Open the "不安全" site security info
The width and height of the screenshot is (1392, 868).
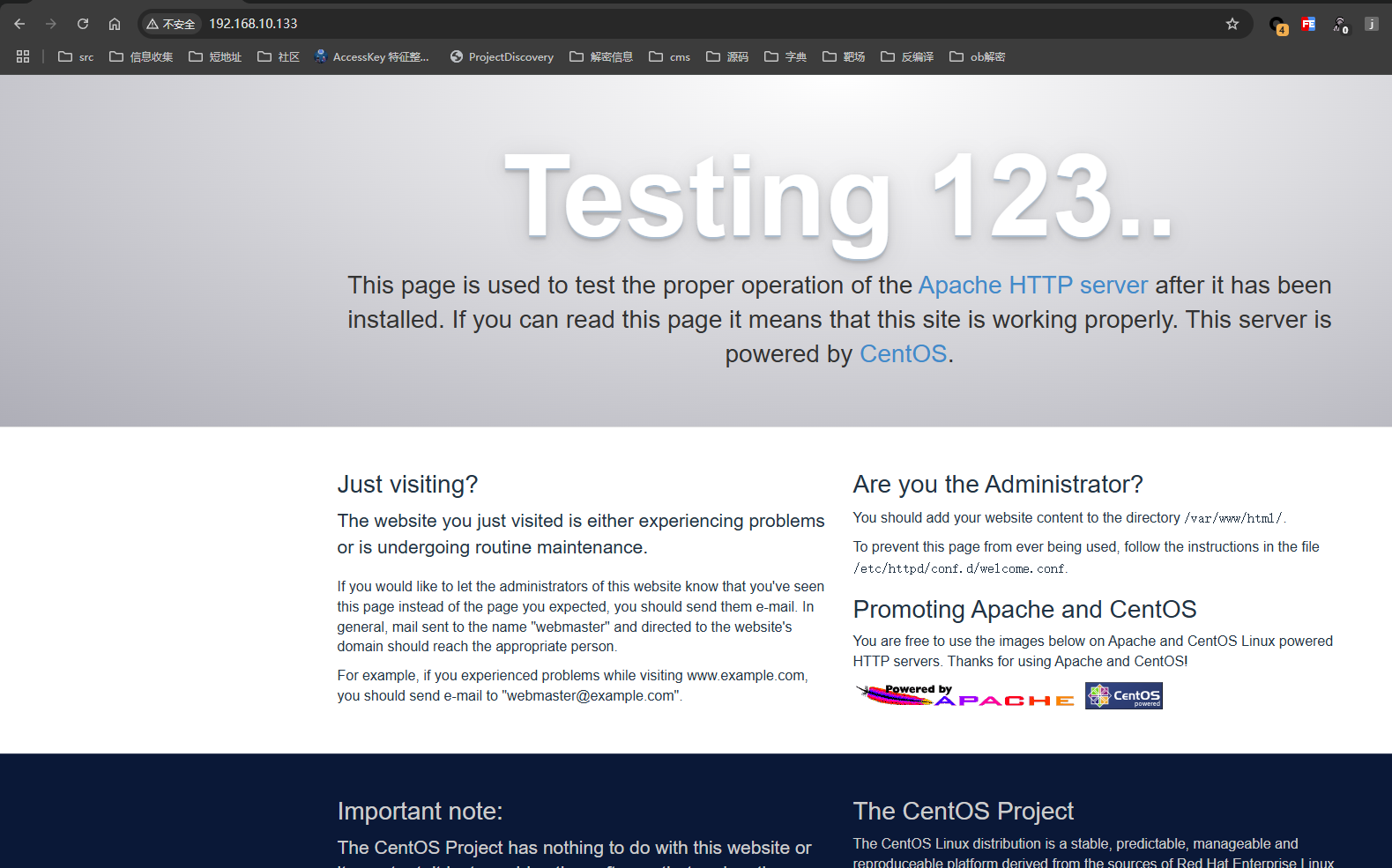[x=171, y=24]
